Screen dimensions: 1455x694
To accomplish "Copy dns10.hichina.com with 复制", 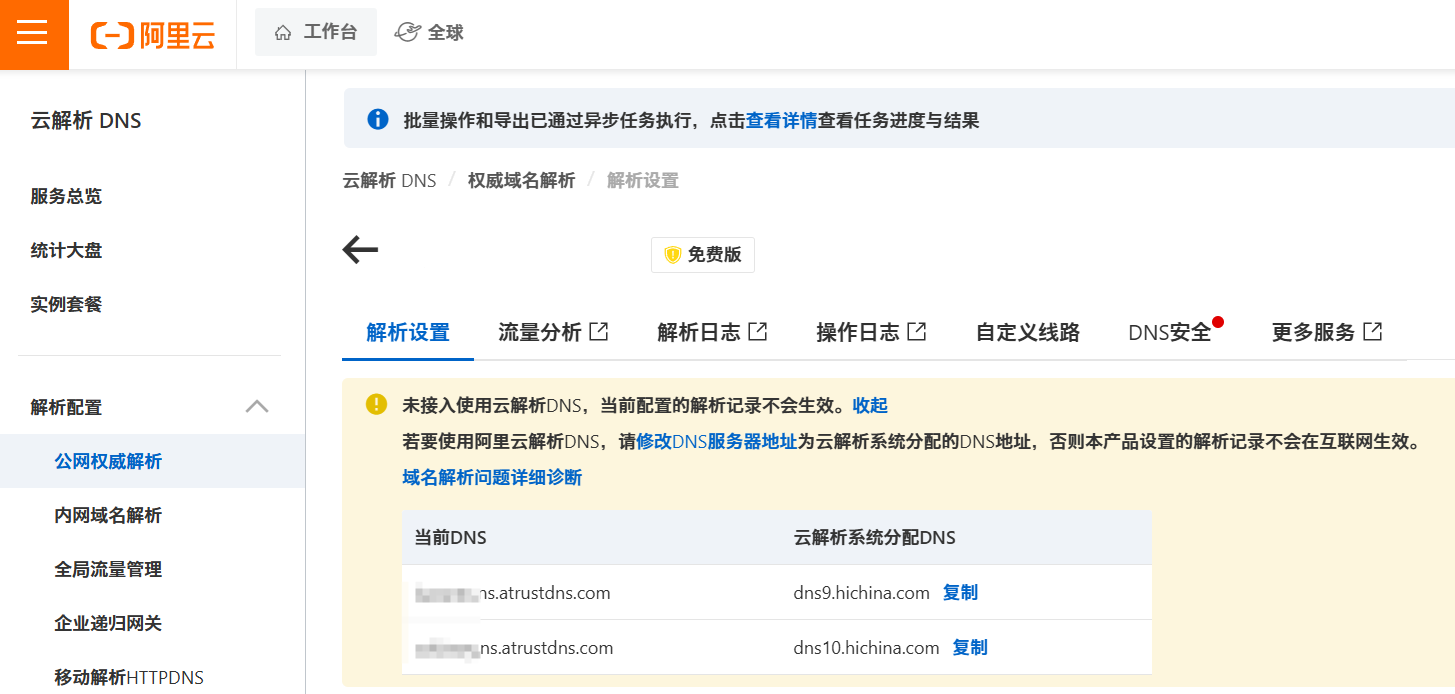I will (x=970, y=647).
